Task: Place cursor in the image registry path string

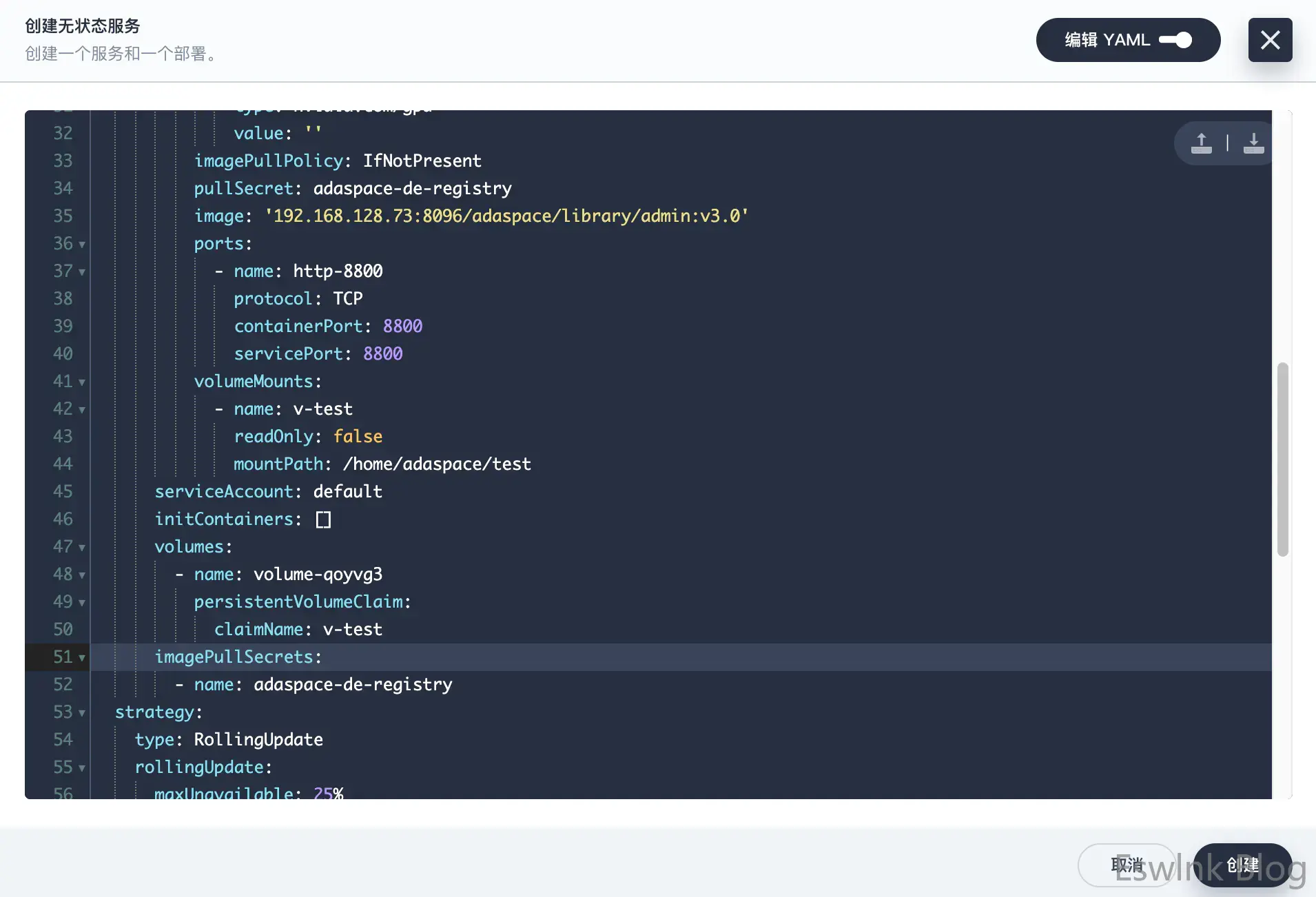Action: click(506, 216)
